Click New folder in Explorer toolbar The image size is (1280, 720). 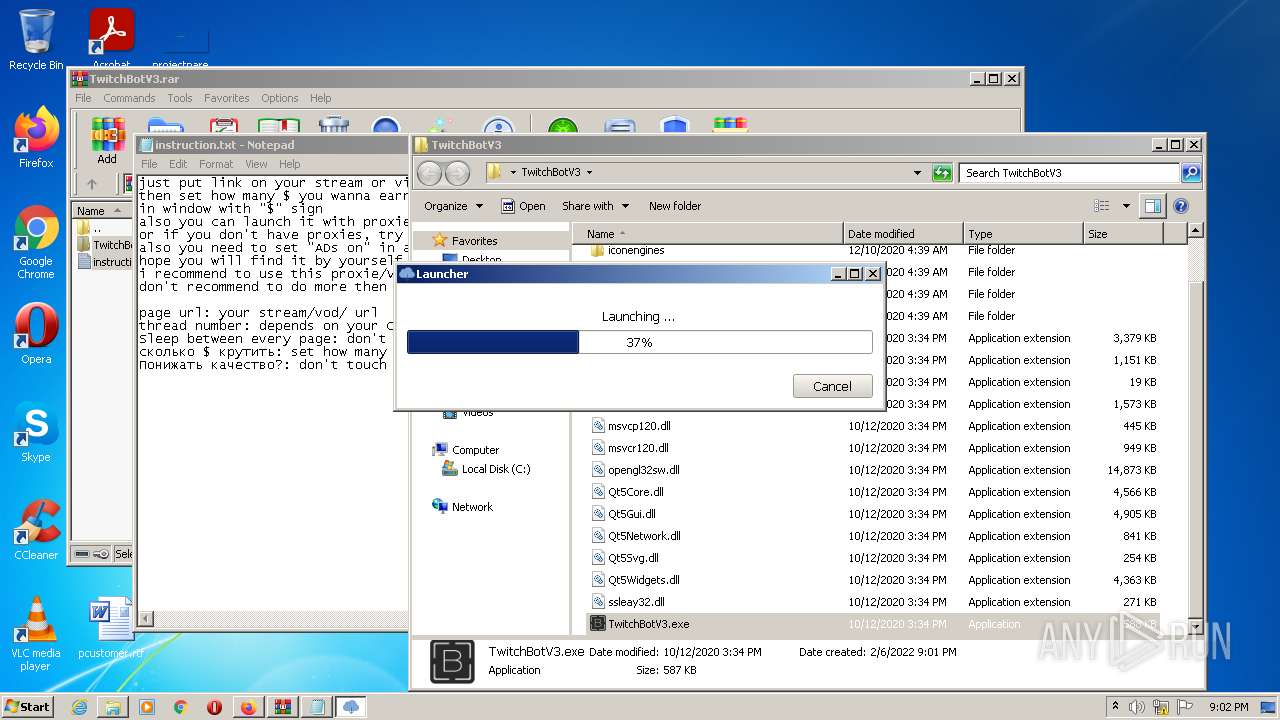[x=675, y=206]
